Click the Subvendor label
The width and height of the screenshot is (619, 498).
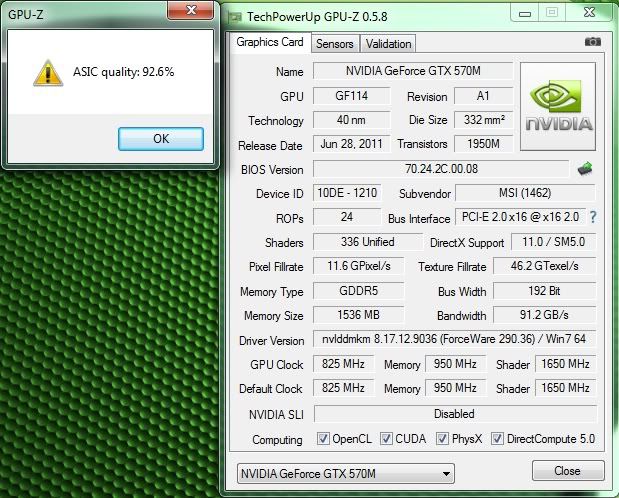point(425,194)
